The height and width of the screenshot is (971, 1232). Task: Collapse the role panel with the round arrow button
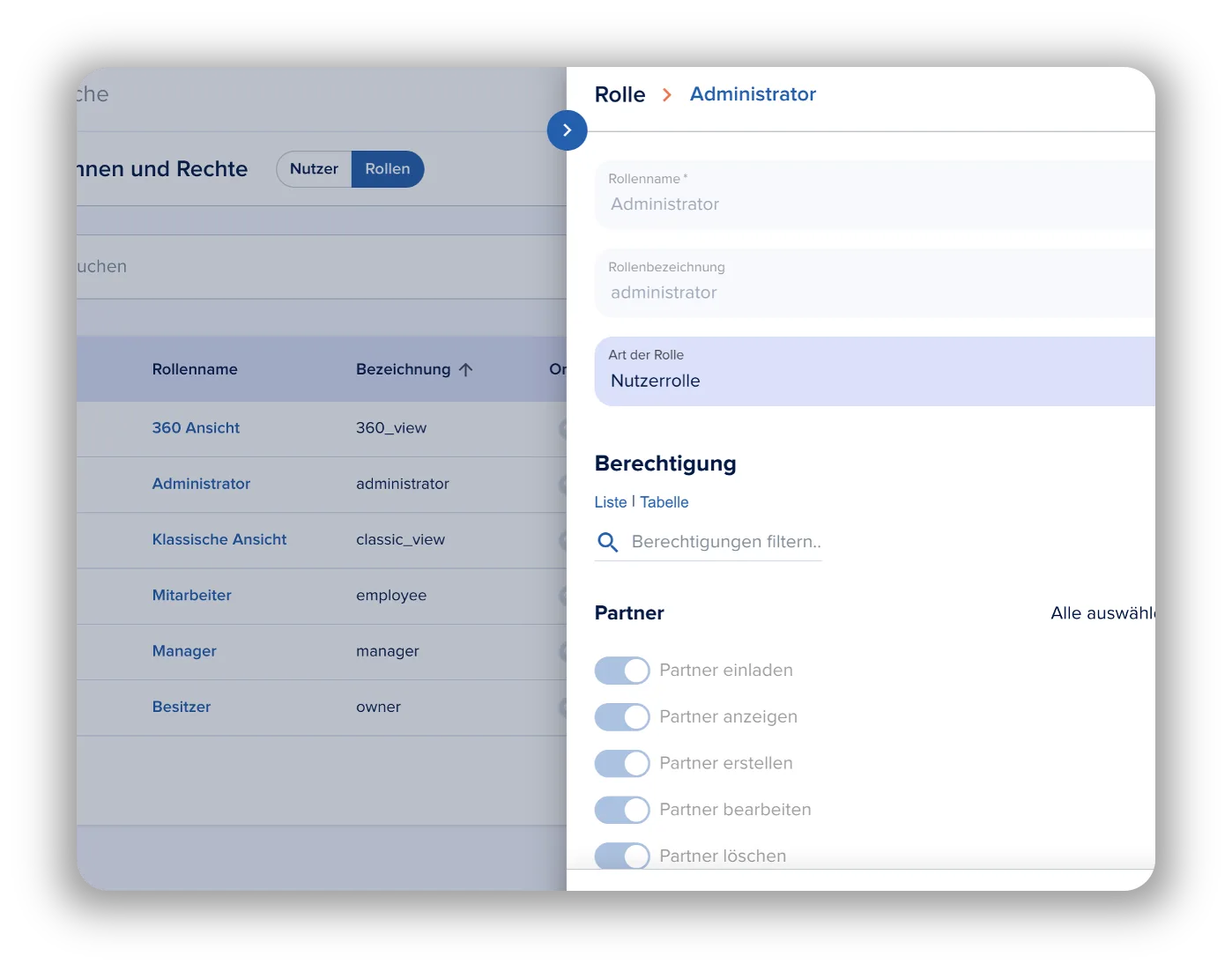pos(567,130)
